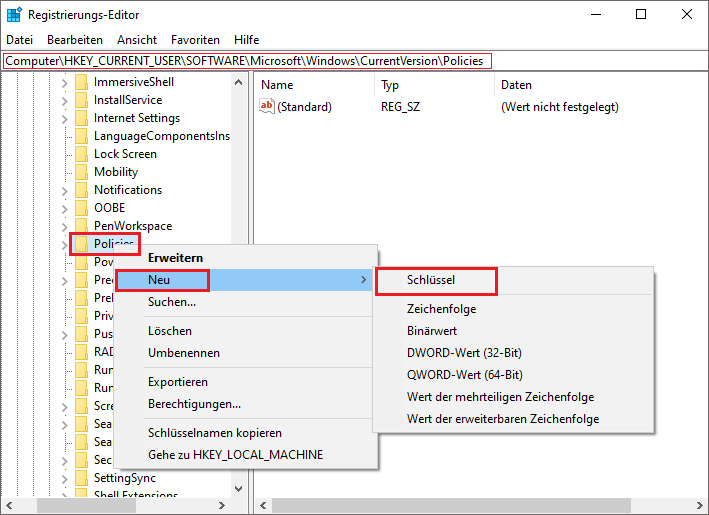Select the Mobility tree label
The height and width of the screenshot is (515, 709).
(116, 172)
